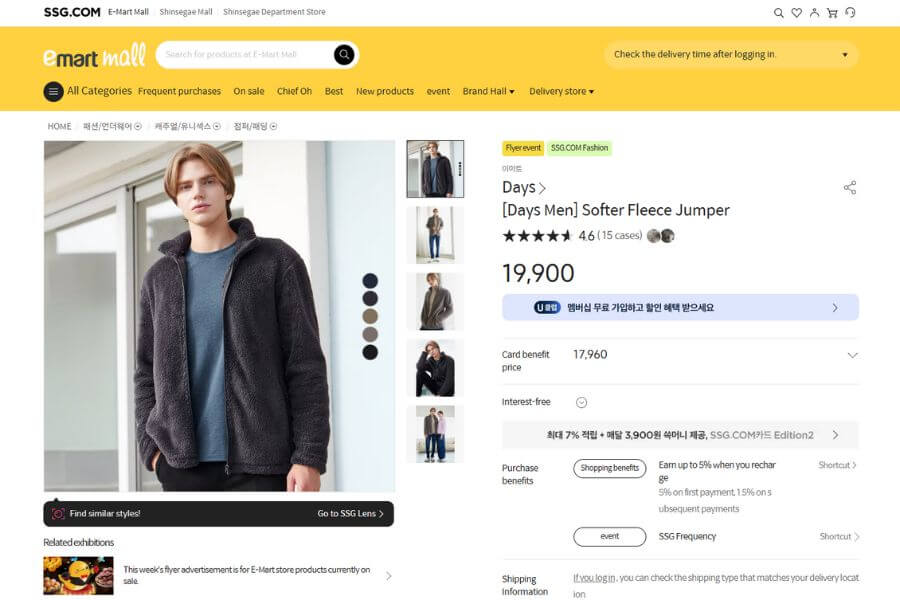Select the second product thumbnail image
The width and height of the screenshot is (900, 600).
tap(435, 235)
